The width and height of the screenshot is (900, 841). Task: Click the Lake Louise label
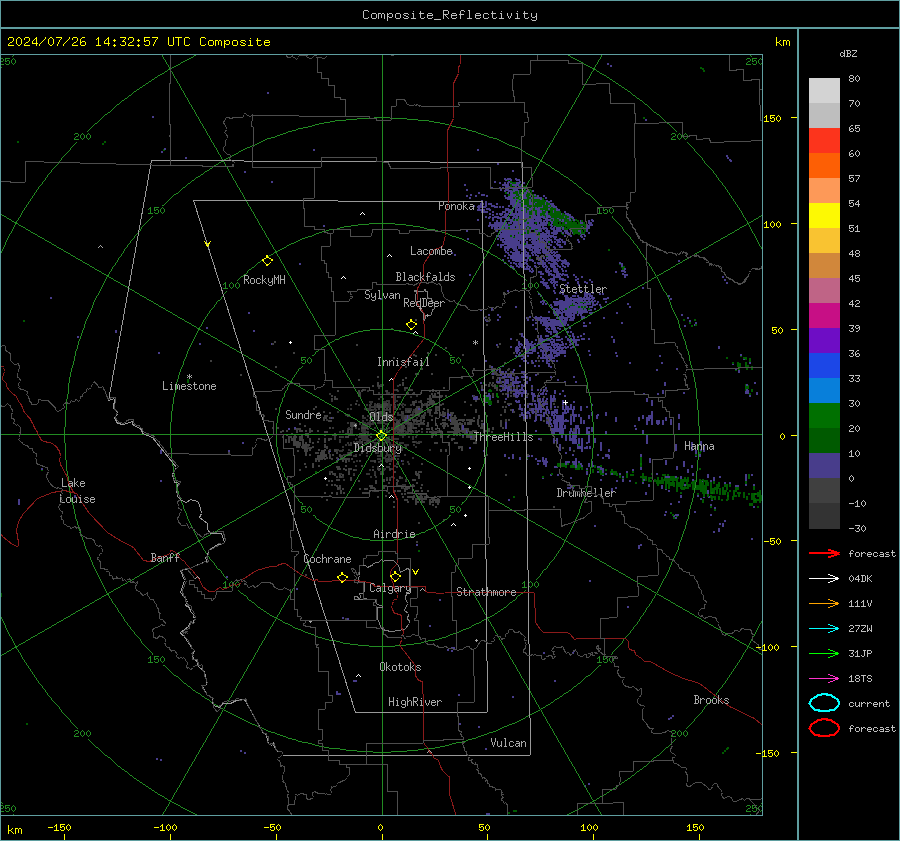coord(77,491)
